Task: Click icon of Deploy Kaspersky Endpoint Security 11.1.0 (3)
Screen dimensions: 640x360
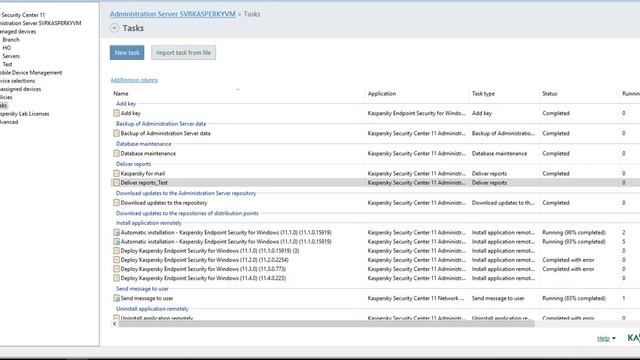Action: (116, 251)
